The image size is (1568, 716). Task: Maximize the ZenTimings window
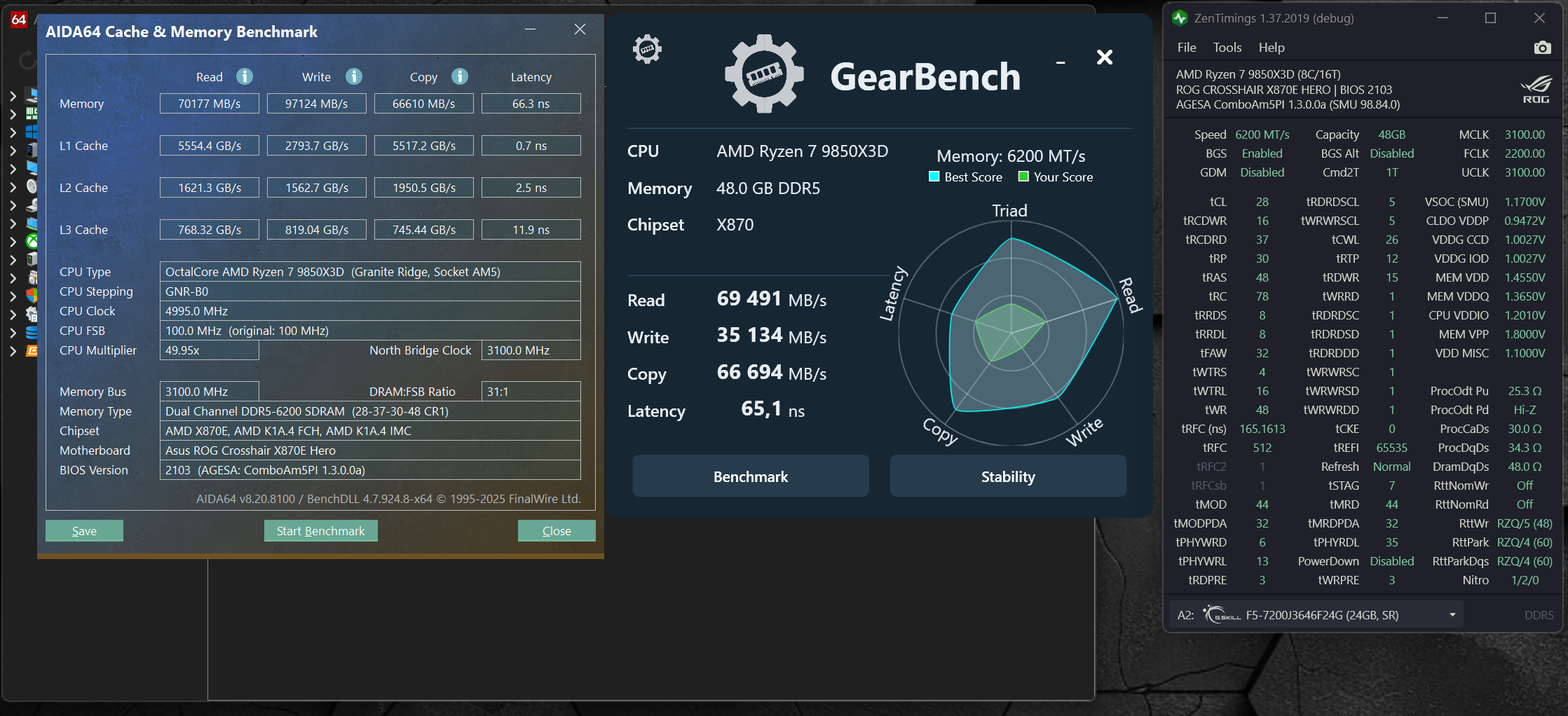1490,18
